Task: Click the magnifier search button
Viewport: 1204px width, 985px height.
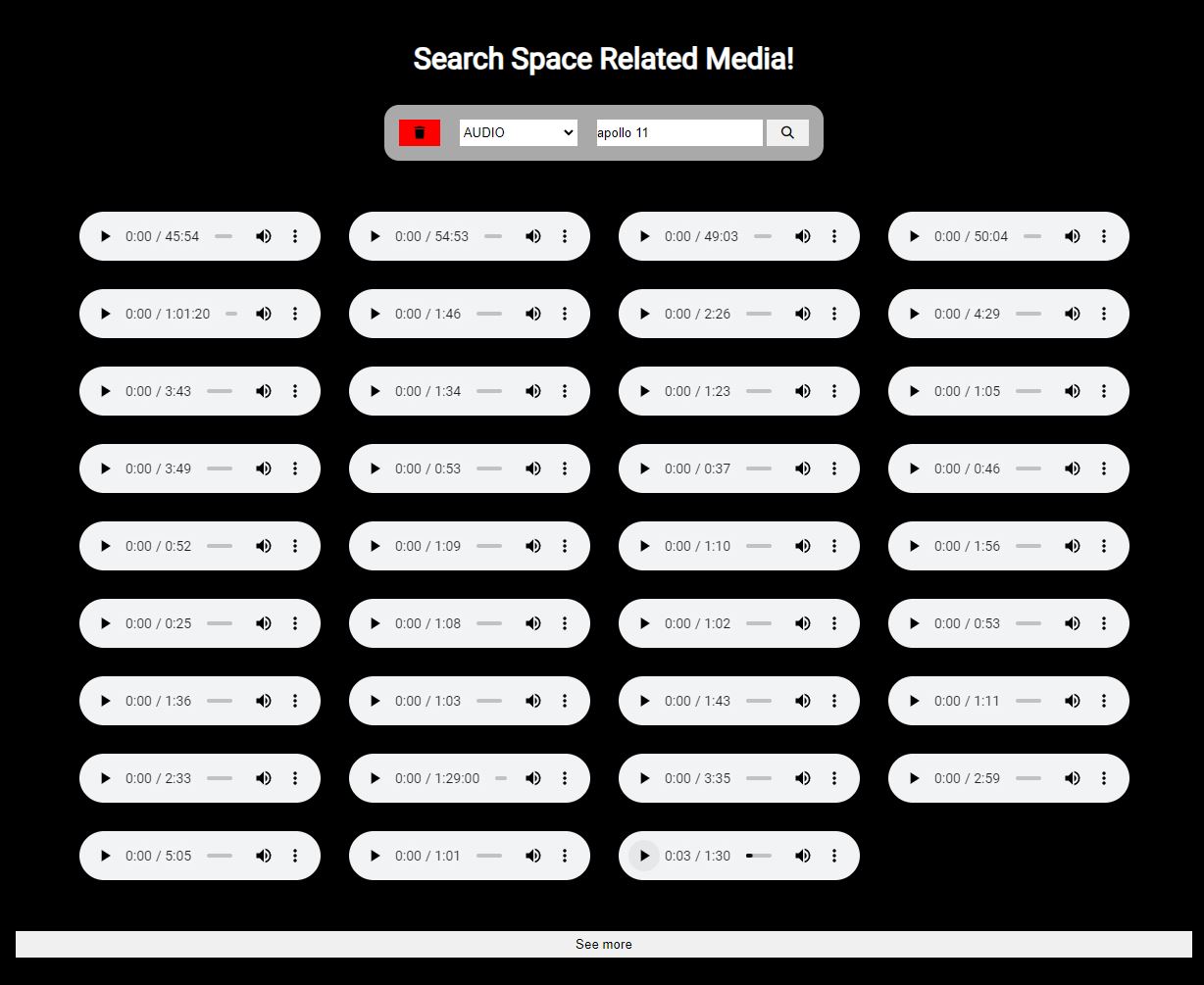Action: pyautogui.click(x=787, y=132)
